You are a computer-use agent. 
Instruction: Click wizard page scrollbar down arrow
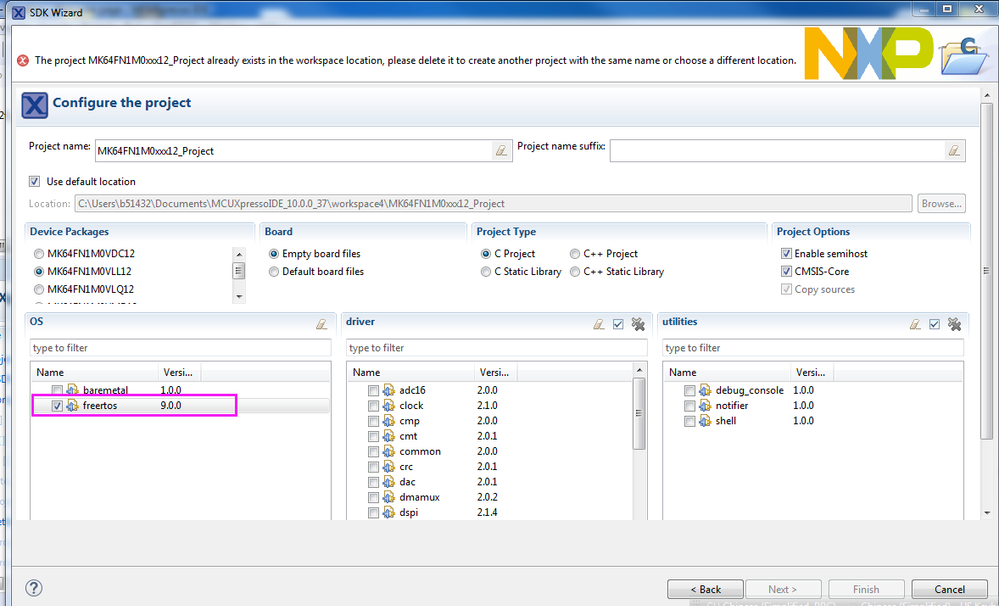point(987,512)
